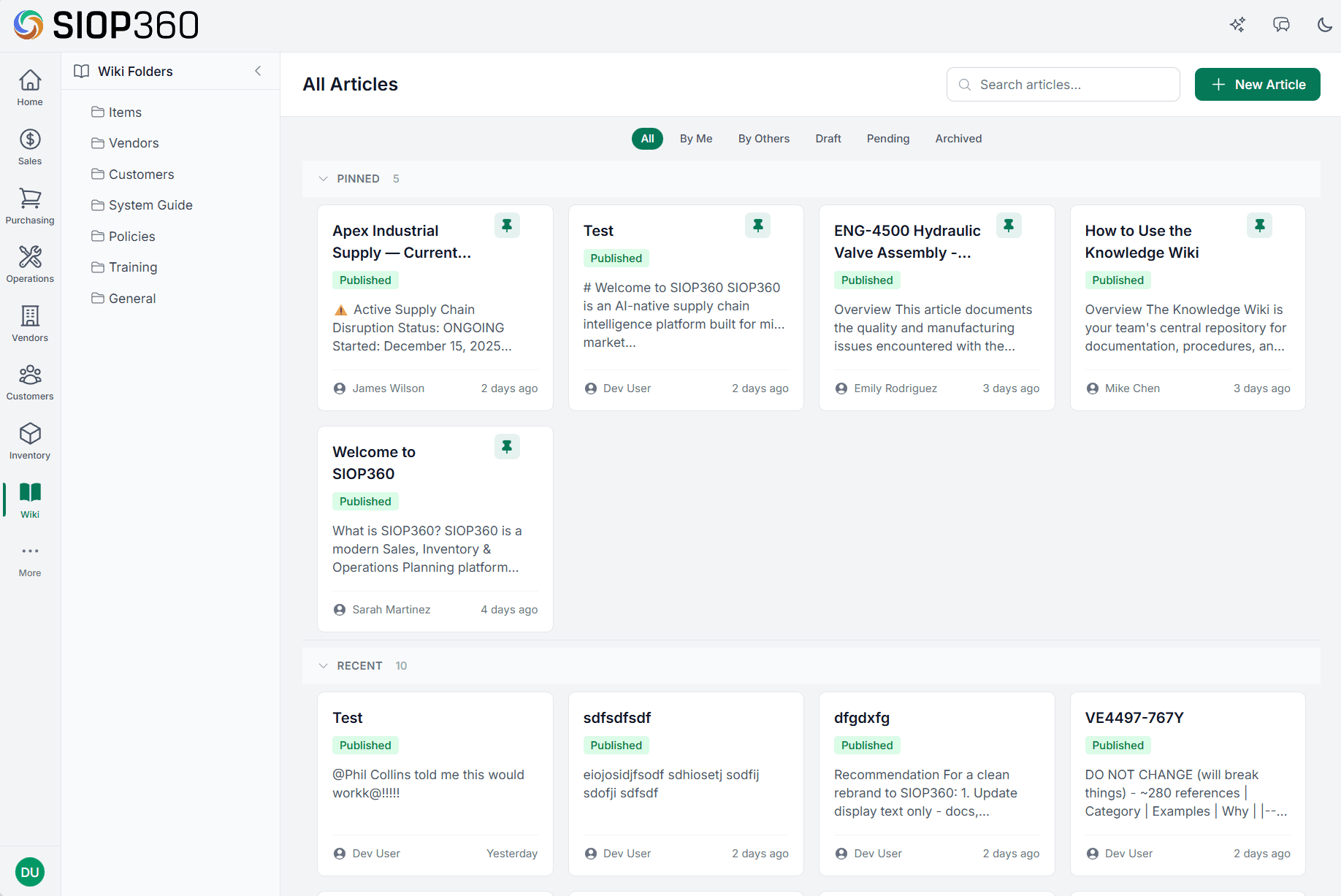Viewport: 1341px width, 896px height.
Task: Collapse the RECENT section chevron
Action: click(324, 665)
